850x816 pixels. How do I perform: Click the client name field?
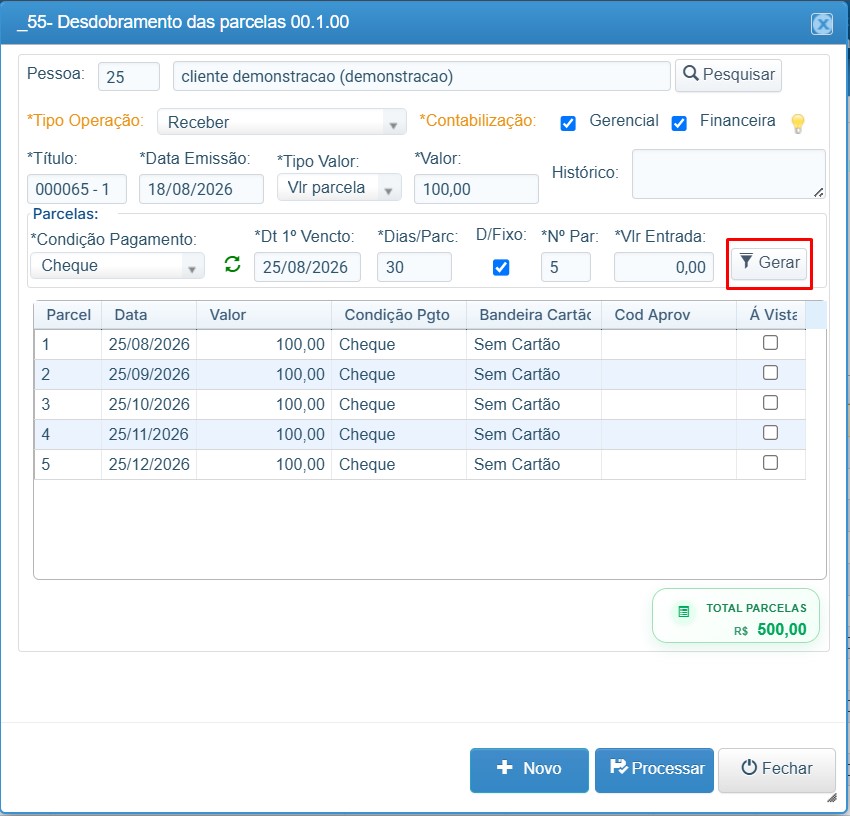click(422, 76)
